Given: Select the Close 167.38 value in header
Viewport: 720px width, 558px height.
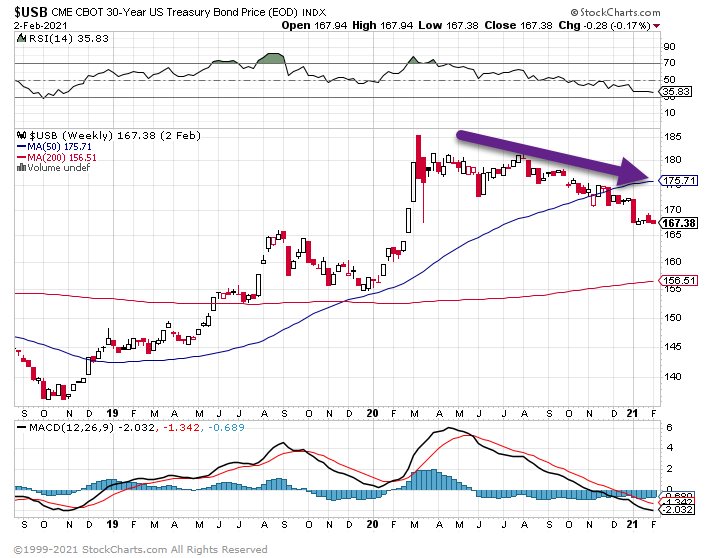Looking at the screenshot, I should (518, 25).
